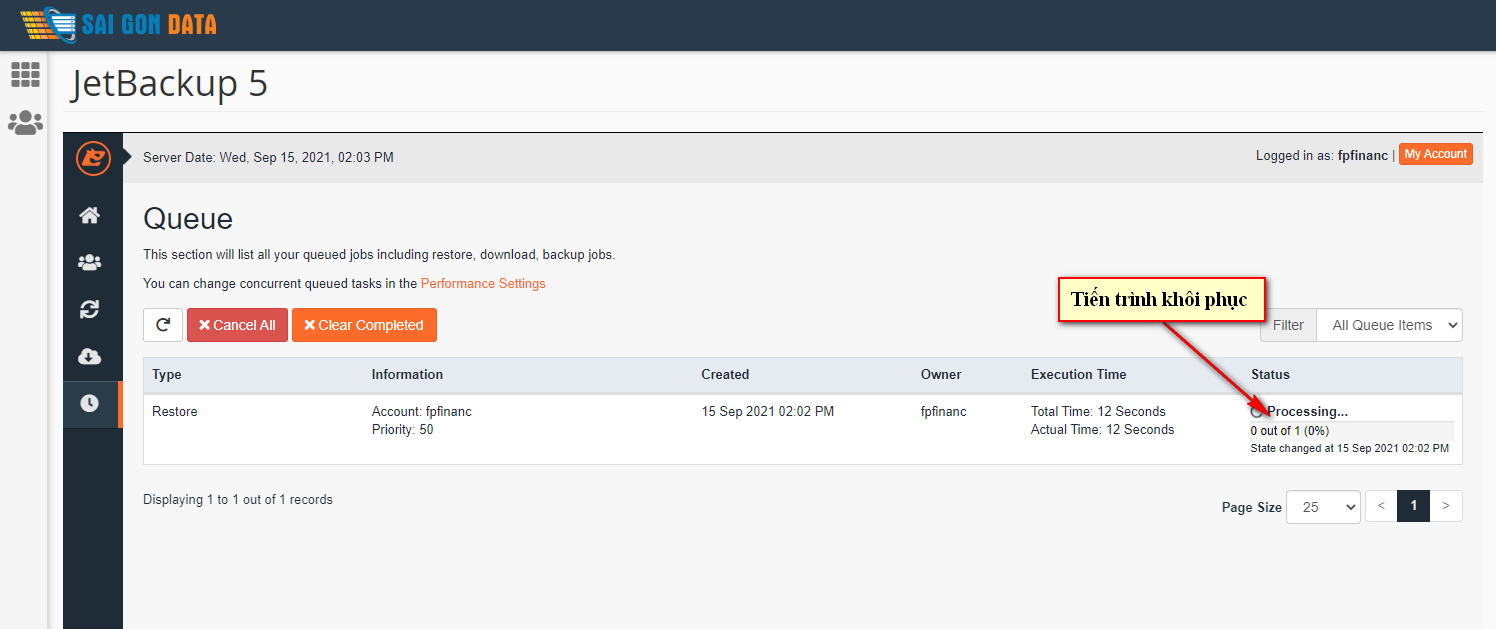The width and height of the screenshot is (1496, 629).
Task: Click the 'Priority: 50' text
Action: tap(402, 429)
